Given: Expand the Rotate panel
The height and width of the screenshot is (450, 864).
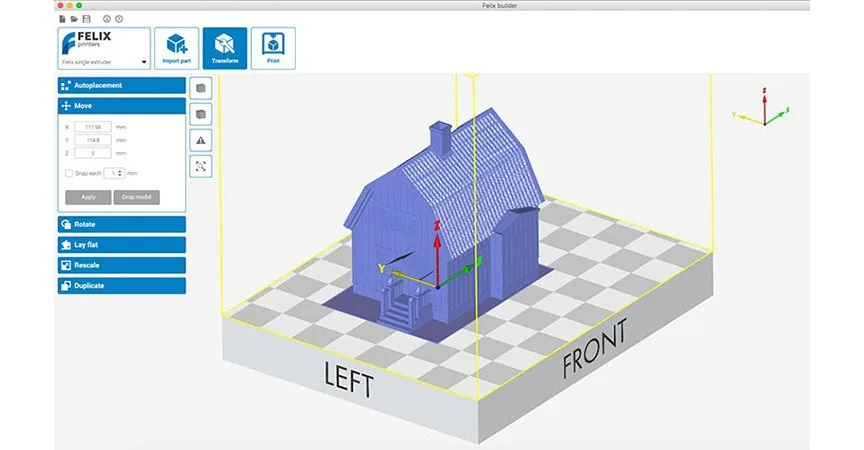Looking at the screenshot, I should pyautogui.click(x=122, y=224).
